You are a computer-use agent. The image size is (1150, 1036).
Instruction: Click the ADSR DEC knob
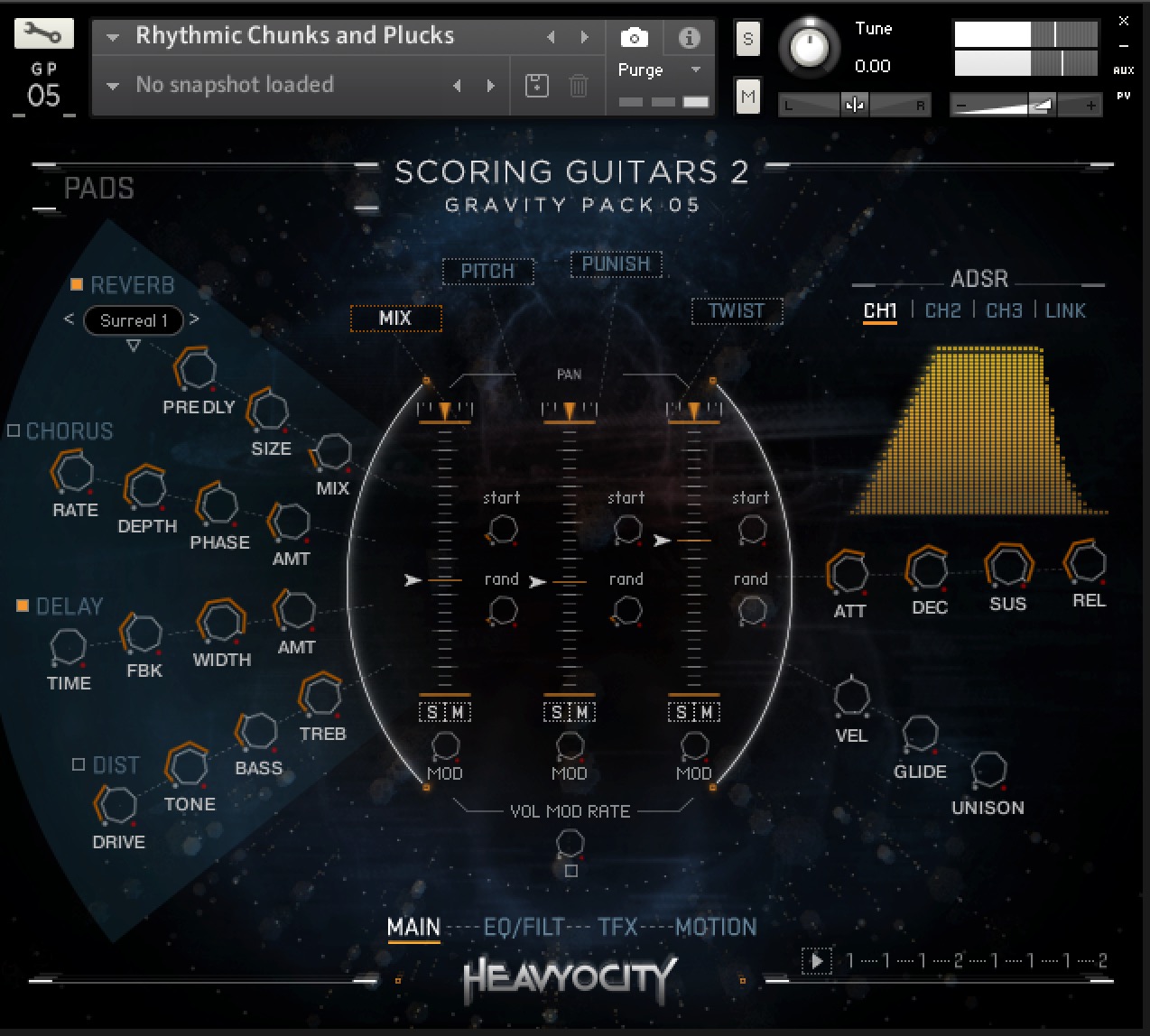click(928, 569)
